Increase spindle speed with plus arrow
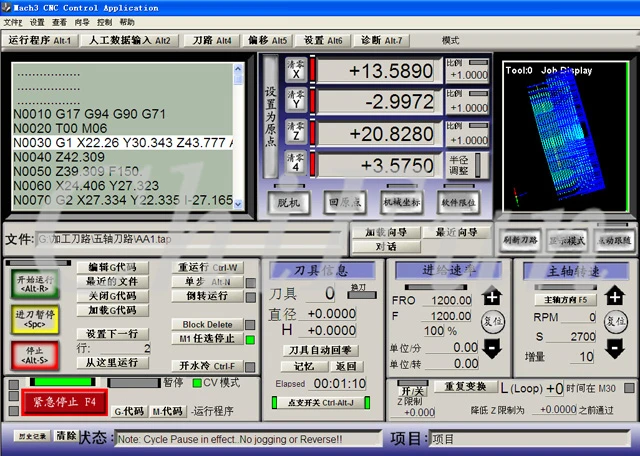This screenshot has height=456, width=640. pos(615,296)
